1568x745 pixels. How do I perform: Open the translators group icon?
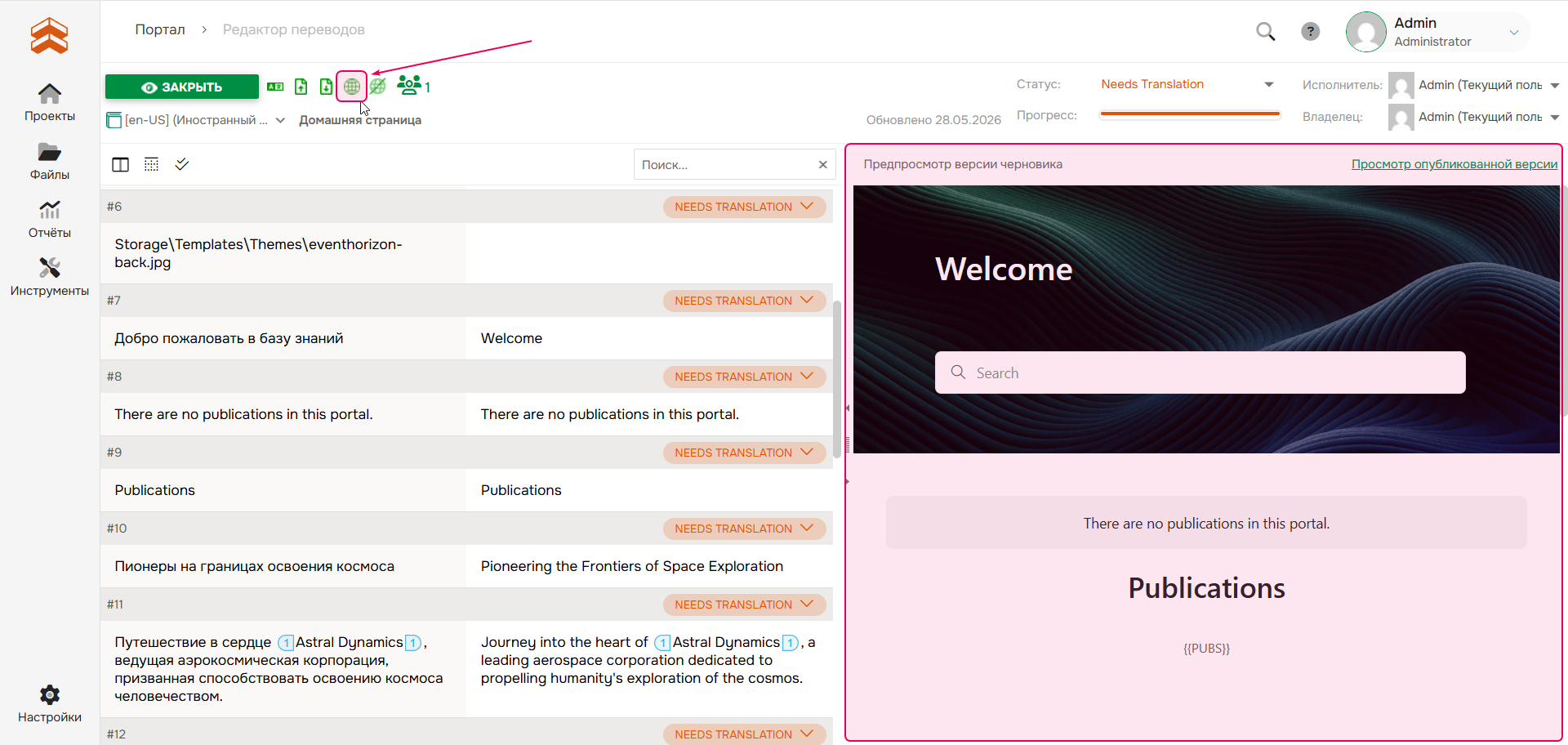(x=409, y=84)
